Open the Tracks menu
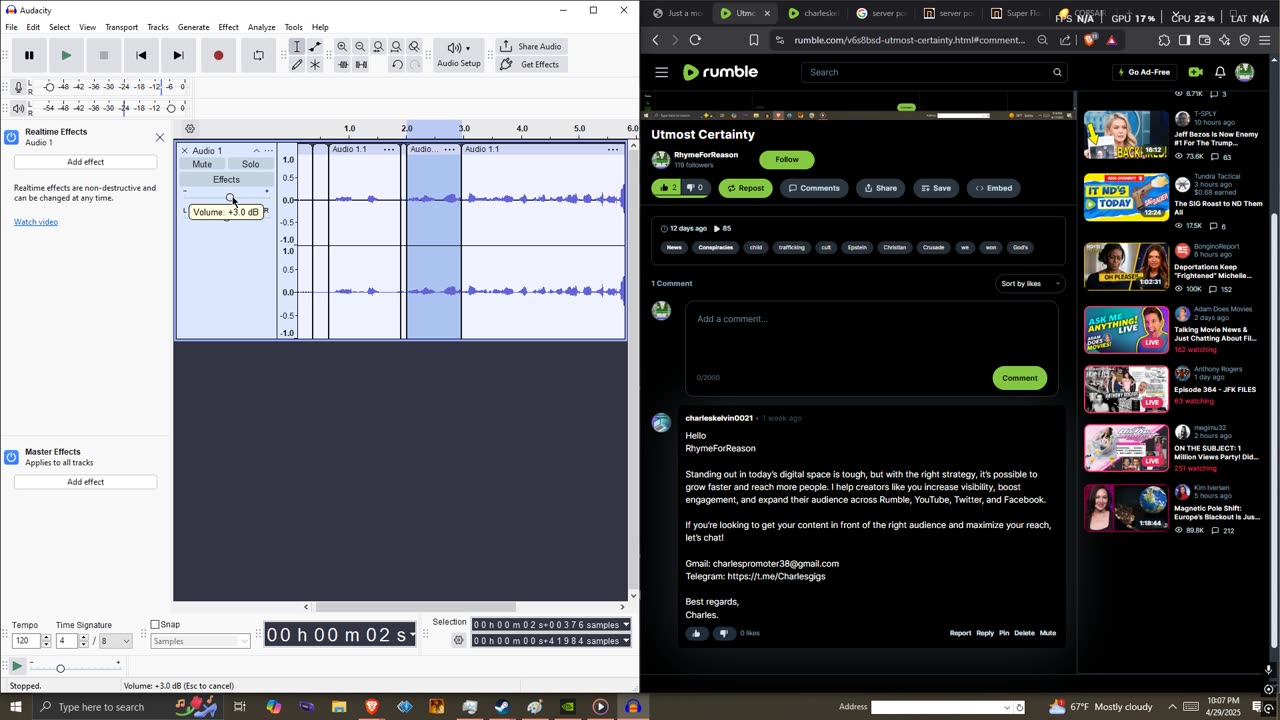 [x=158, y=27]
